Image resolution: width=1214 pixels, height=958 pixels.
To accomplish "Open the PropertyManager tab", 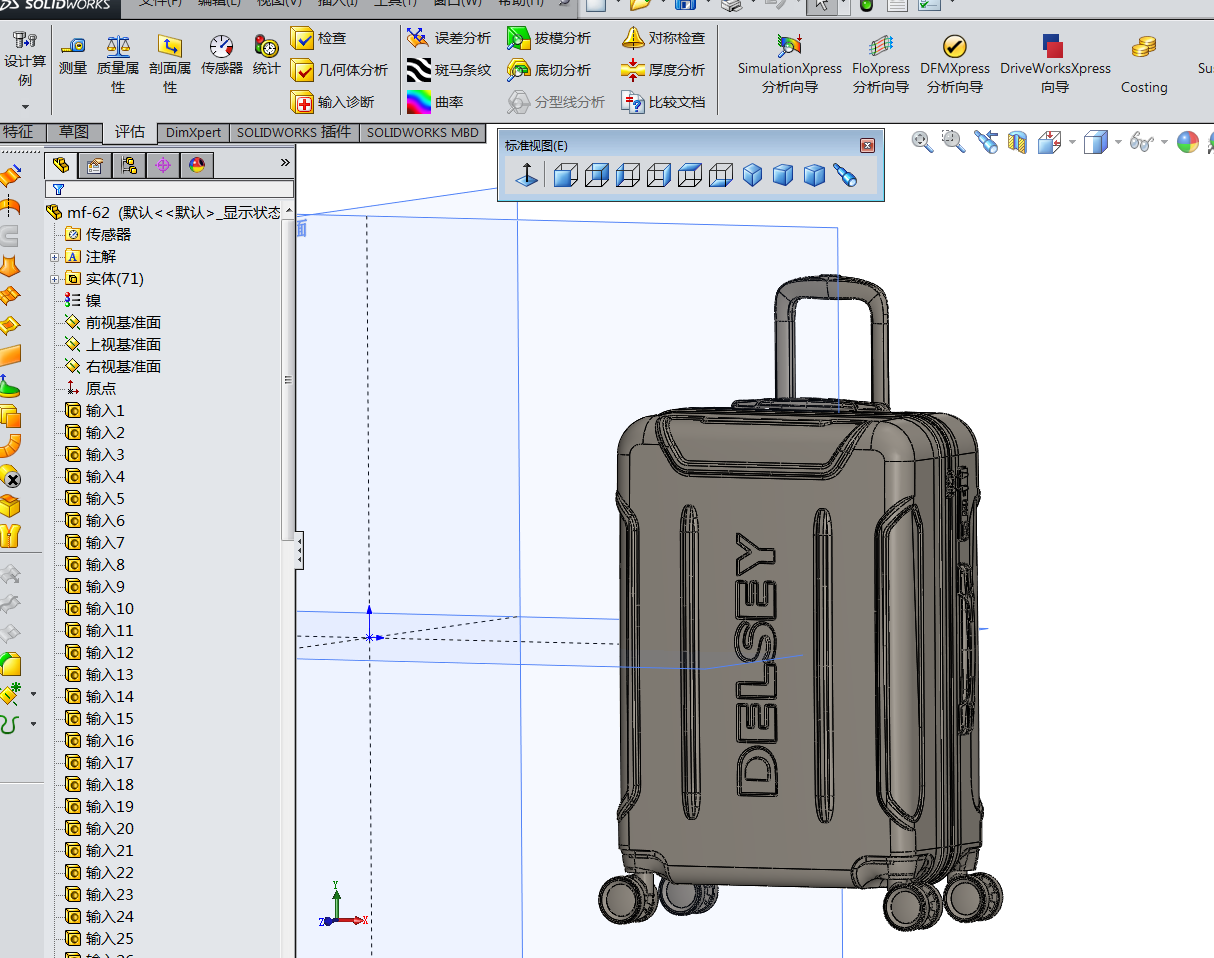I will [95, 165].
